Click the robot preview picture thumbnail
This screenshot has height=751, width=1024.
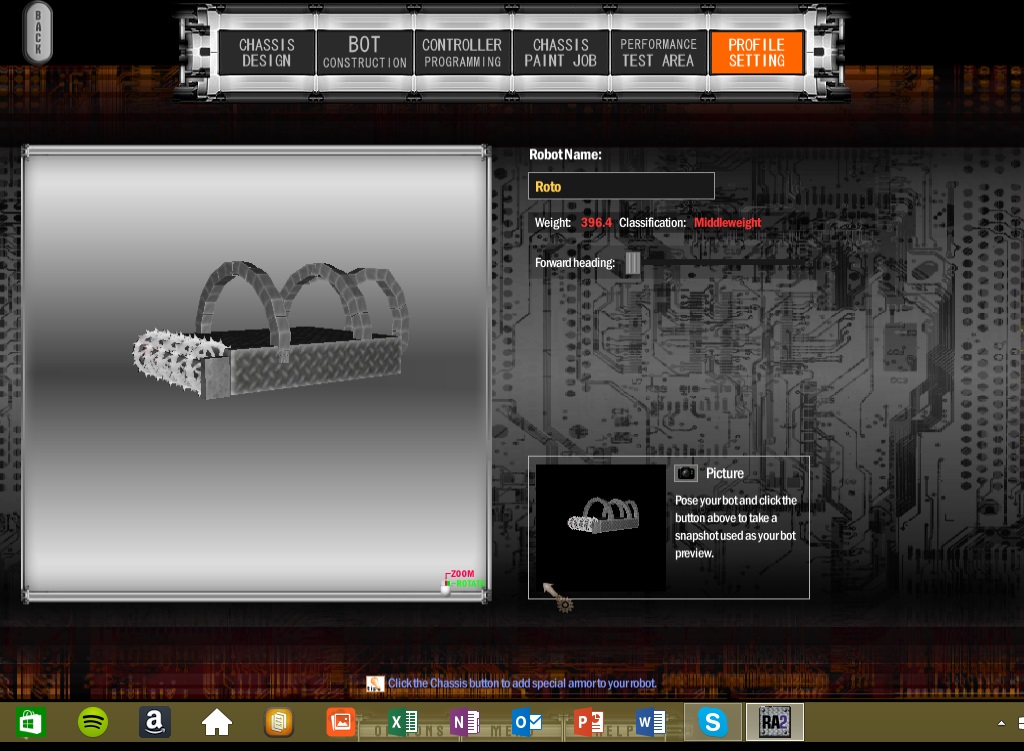pyautogui.click(x=601, y=528)
